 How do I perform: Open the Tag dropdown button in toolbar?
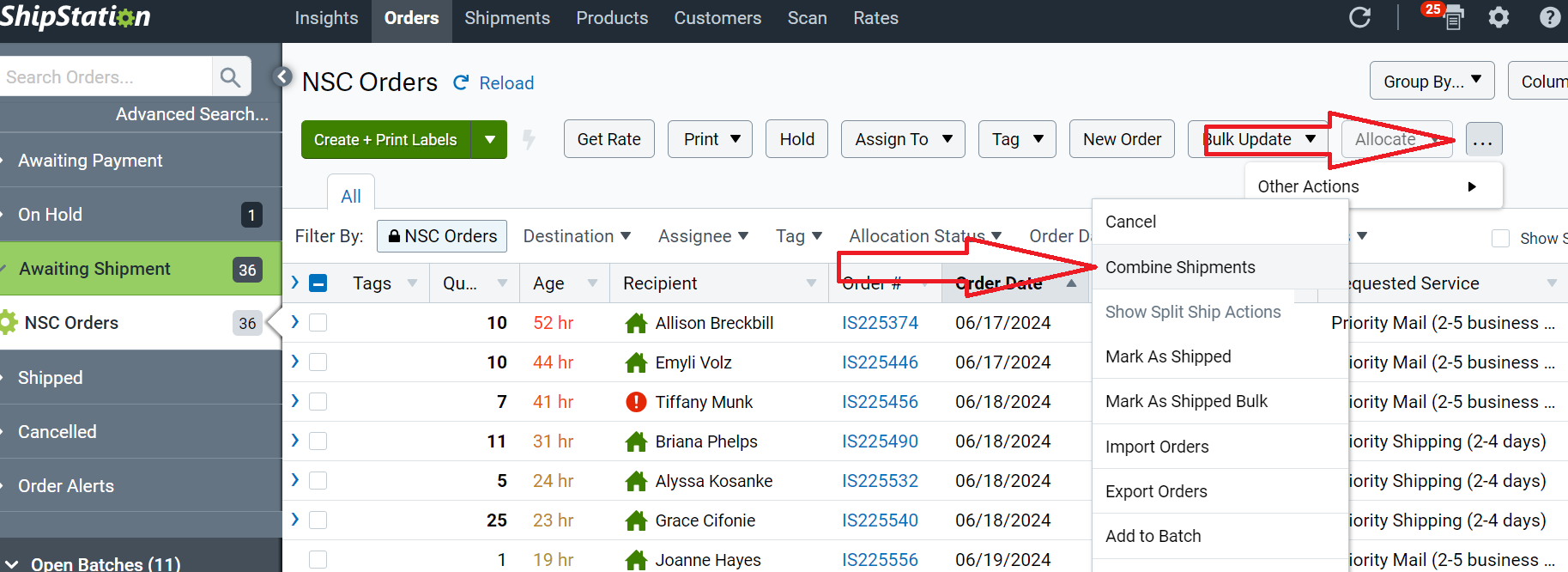(x=1017, y=139)
